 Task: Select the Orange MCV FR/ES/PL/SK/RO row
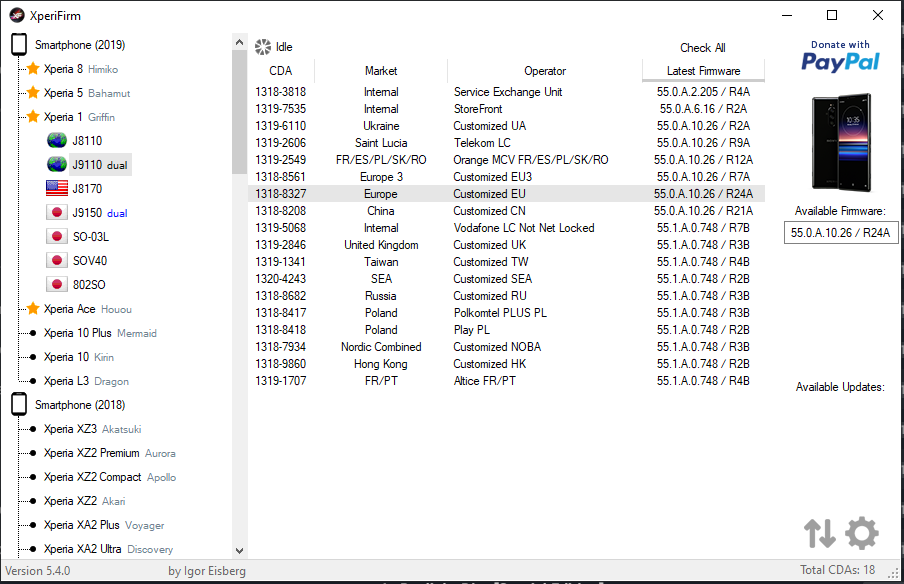click(x=507, y=160)
